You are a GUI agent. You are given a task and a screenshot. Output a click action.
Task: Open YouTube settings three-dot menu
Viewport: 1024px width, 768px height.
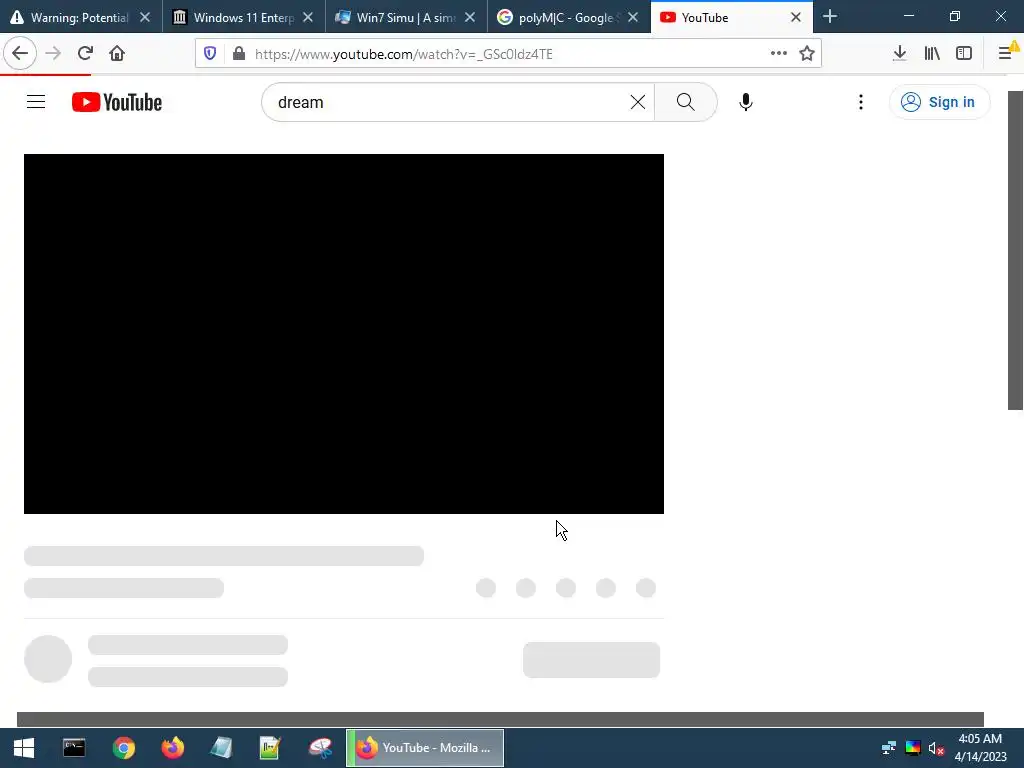861,102
